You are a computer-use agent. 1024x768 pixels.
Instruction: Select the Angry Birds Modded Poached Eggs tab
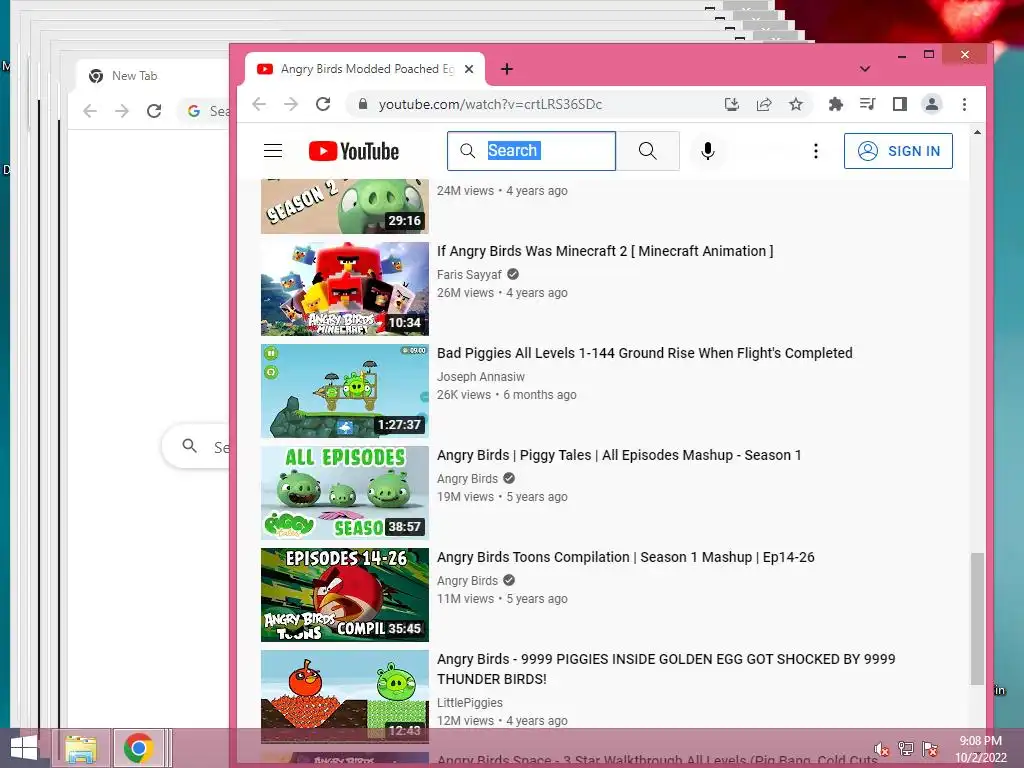[364, 69]
